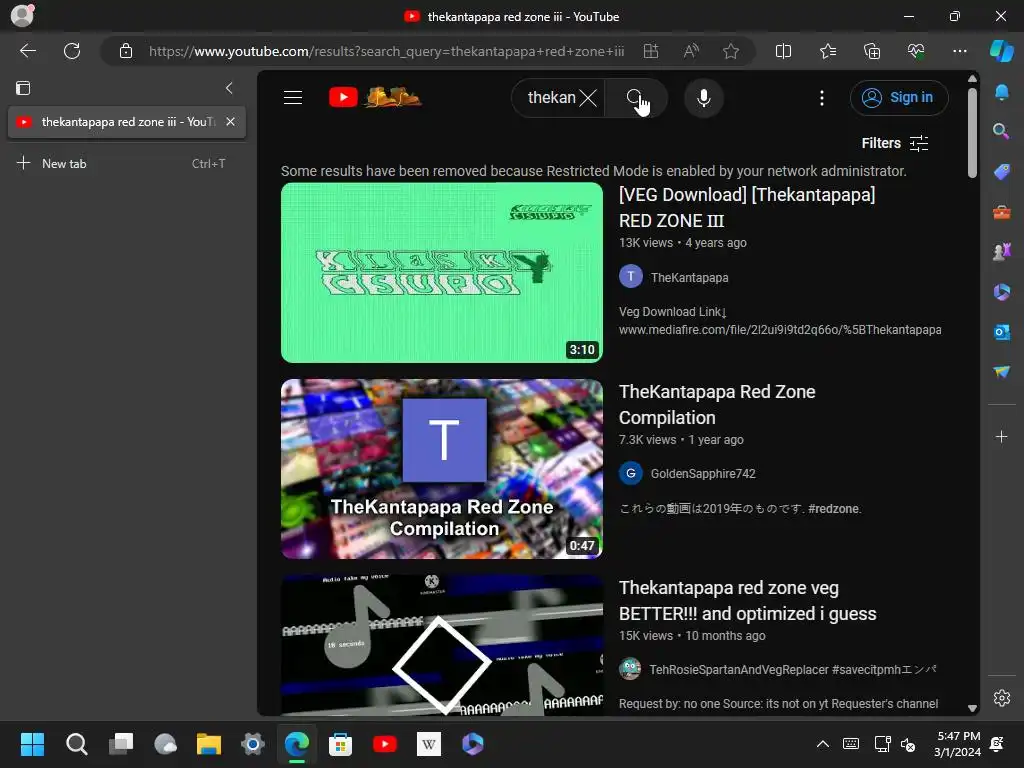The height and width of the screenshot is (768, 1024).
Task: Click the YouTube logo home button
Action: (376, 97)
